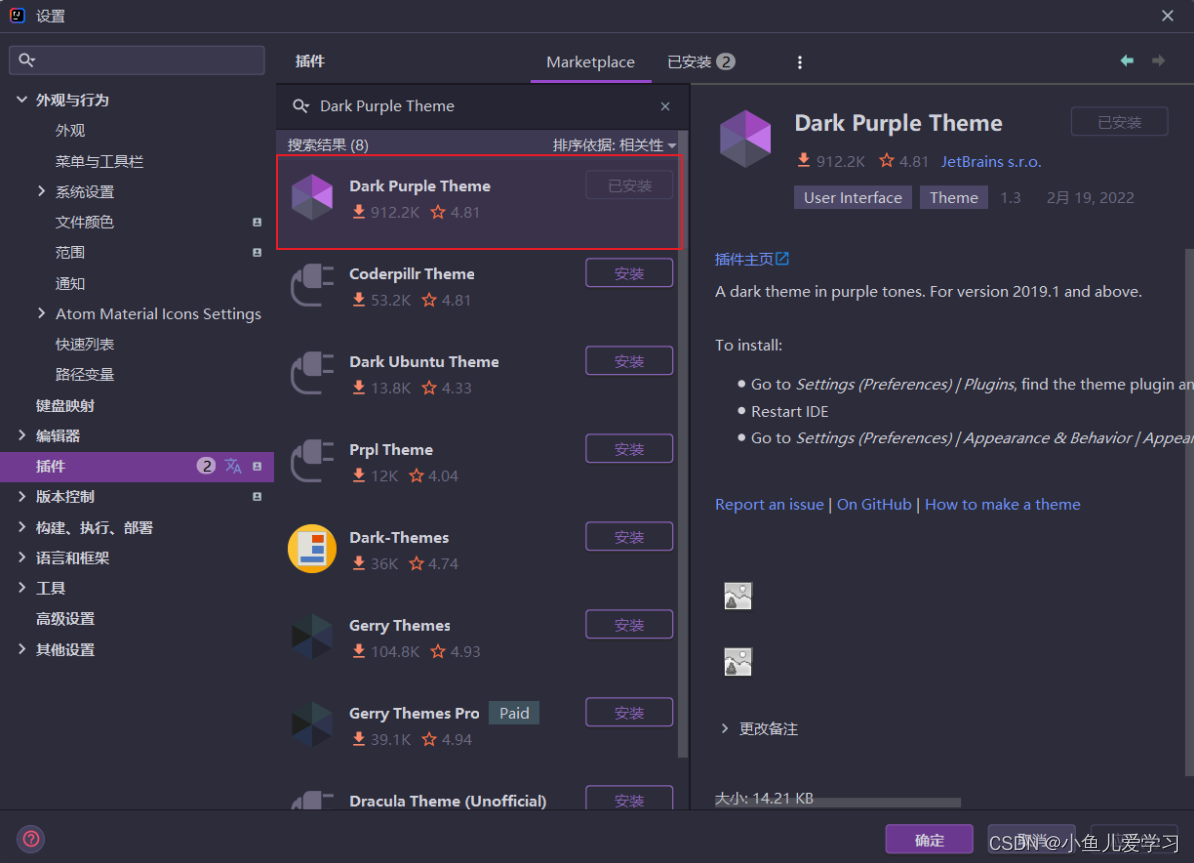Navigate forward with the right arrow

click(x=1158, y=60)
